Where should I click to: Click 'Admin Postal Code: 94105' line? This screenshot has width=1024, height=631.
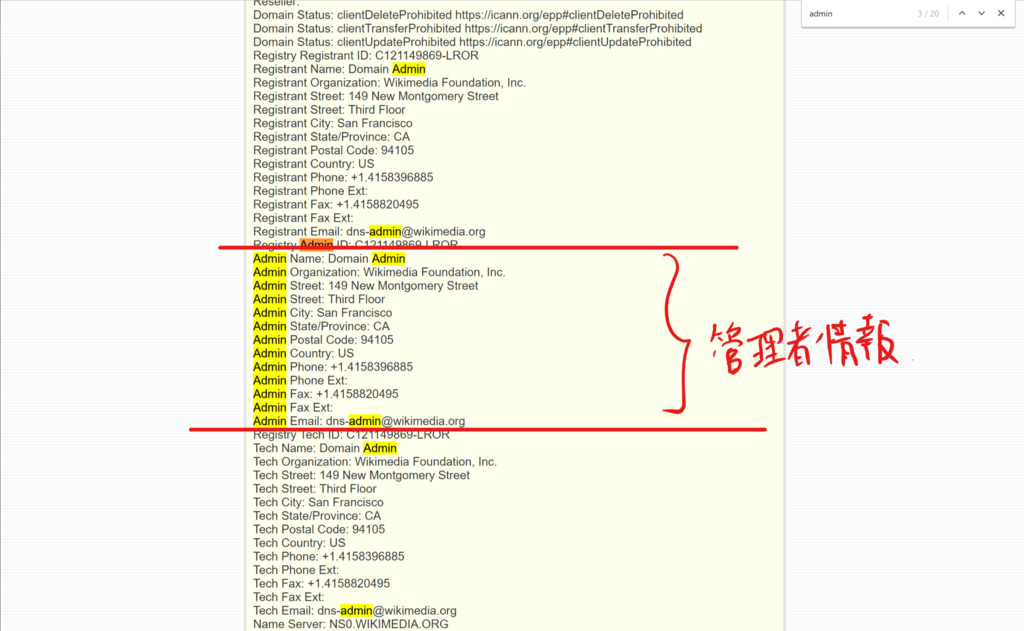click(x=323, y=340)
